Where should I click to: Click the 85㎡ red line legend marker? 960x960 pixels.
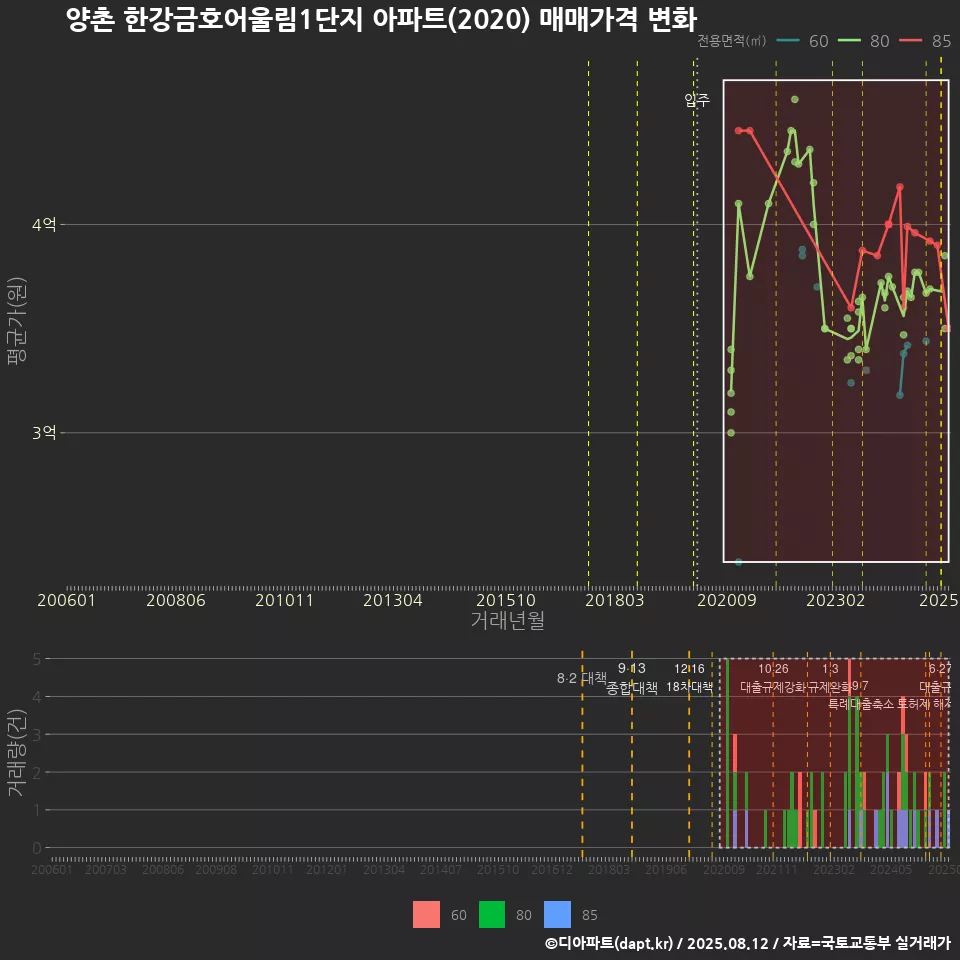click(x=910, y=41)
